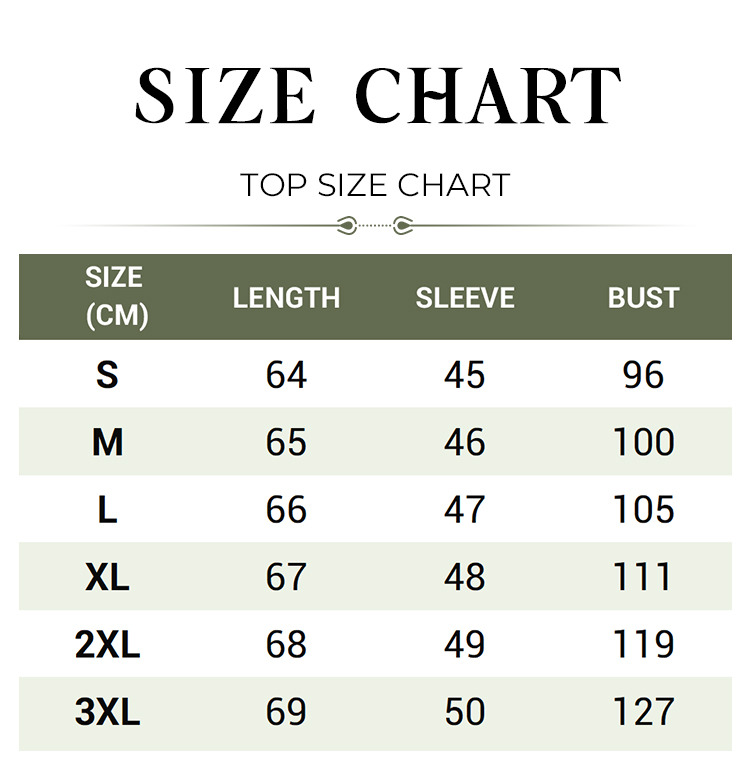The image size is (750, 770).
Task: Click the sleeve value 49 for 2XL
Action: tap(465, 644)
